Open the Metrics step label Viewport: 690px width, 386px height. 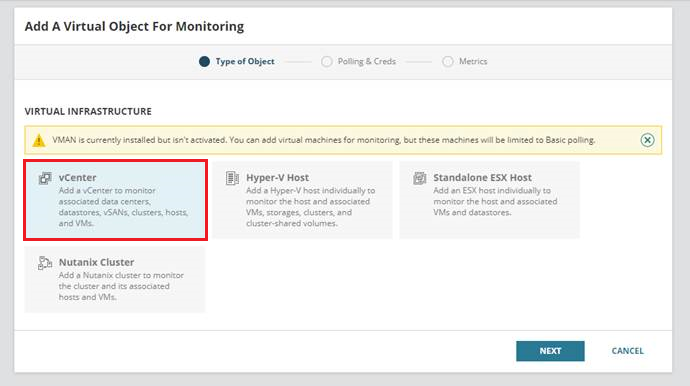(x=473, y=62)
